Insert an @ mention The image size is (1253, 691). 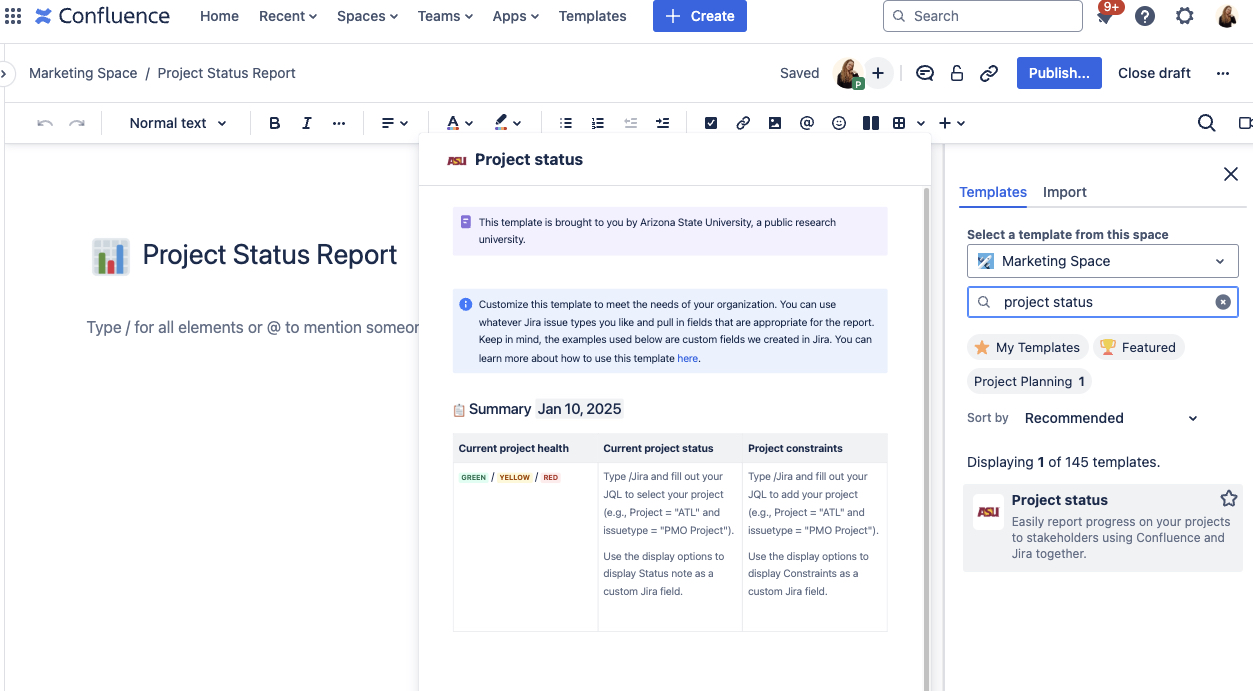[x=807, y=123]
